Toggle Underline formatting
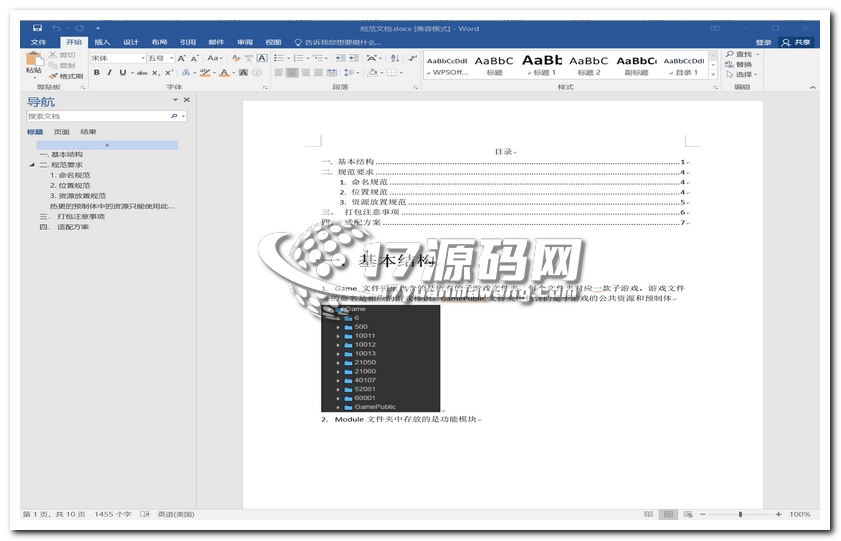The width and height of the screenshot is (841, 541). tap(123, 72)
